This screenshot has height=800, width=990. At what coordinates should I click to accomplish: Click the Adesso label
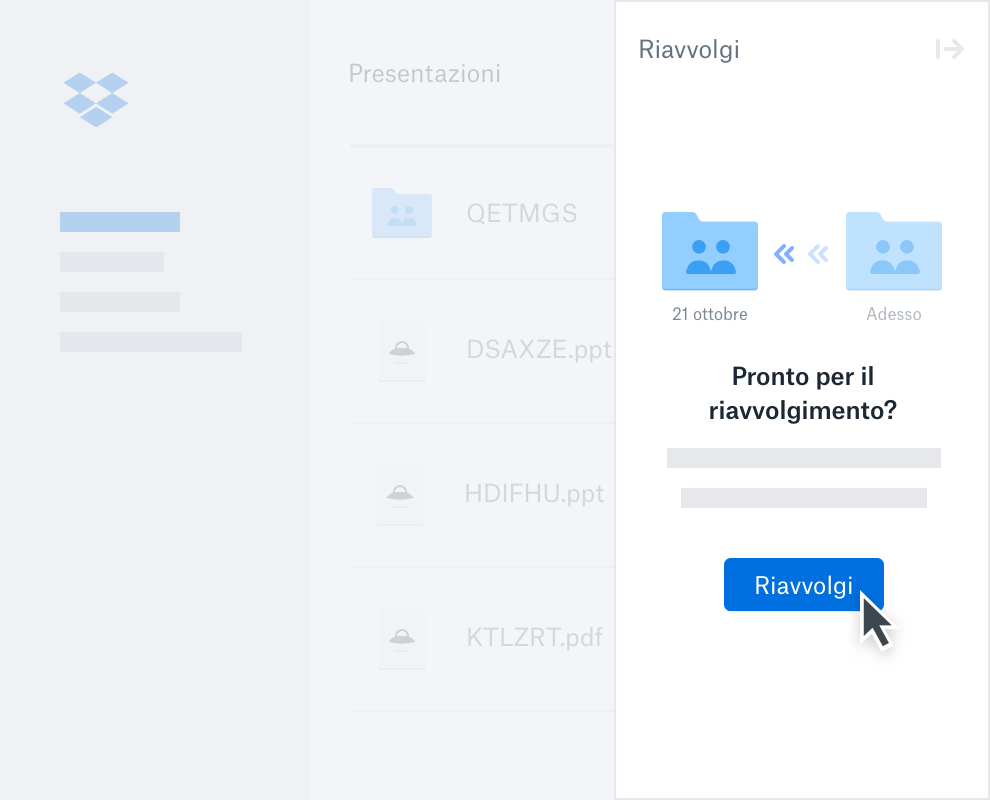click(893, 314)
